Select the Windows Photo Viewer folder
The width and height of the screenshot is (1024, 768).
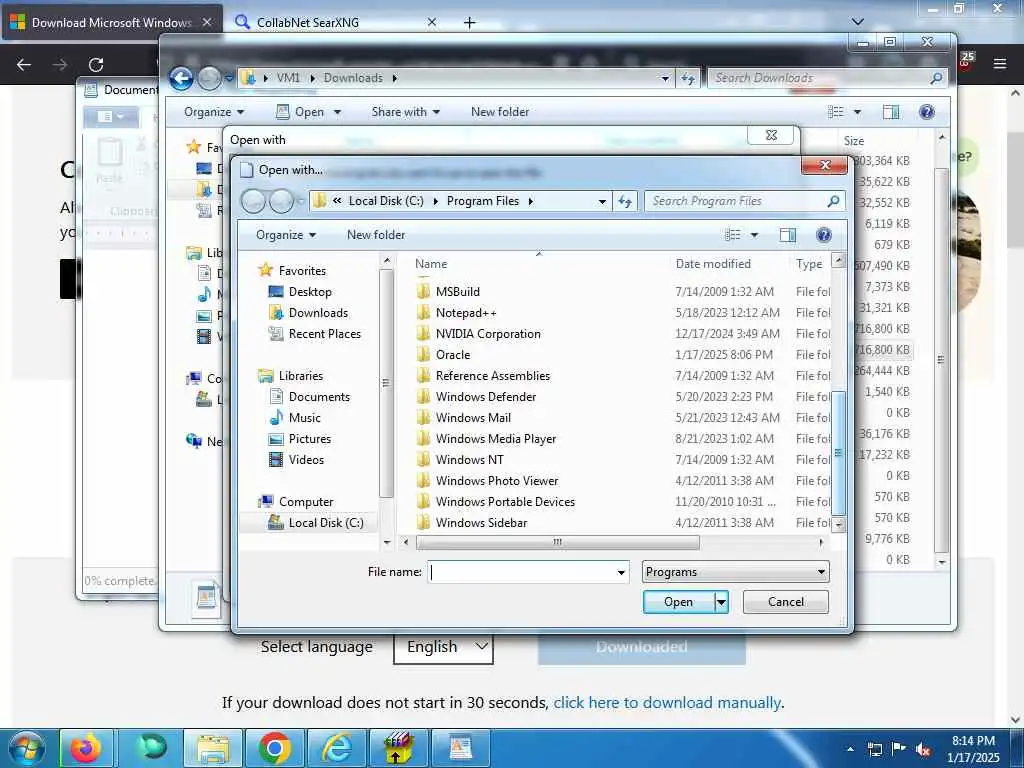496,481
